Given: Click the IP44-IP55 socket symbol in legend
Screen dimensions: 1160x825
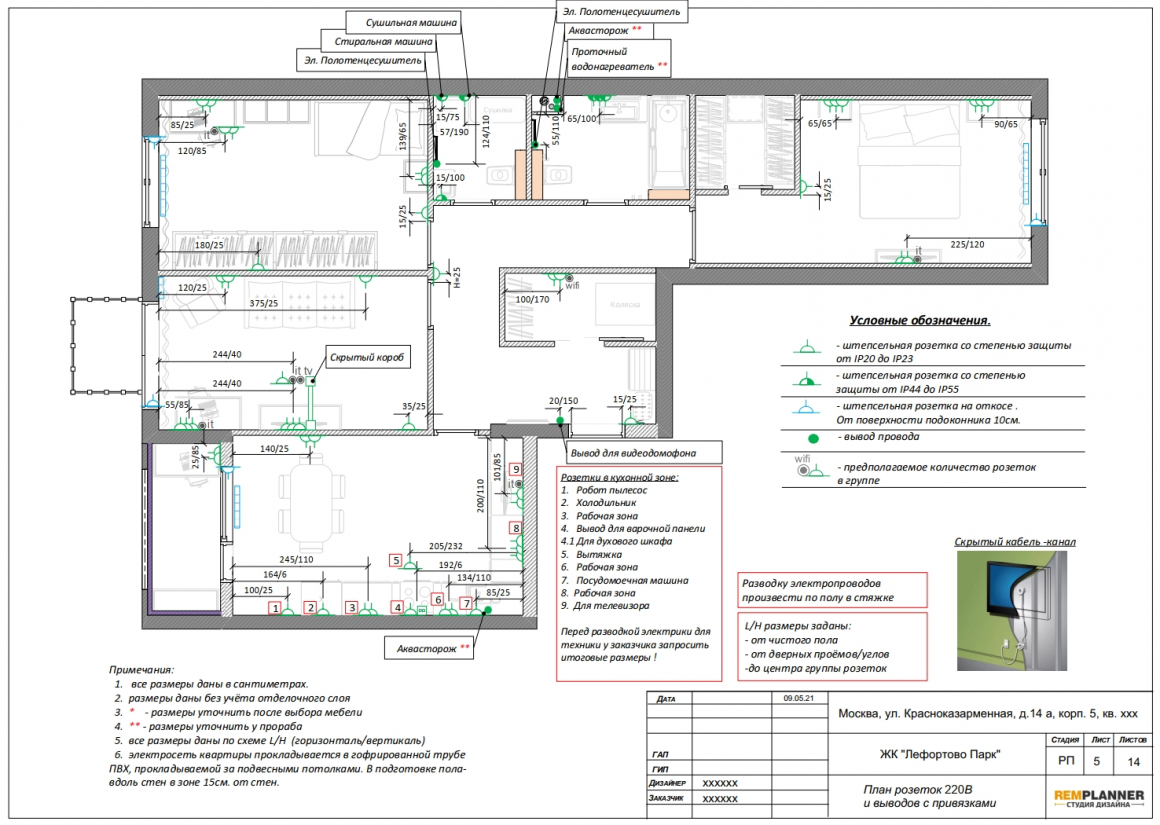Looking at the screenshot, I should click(807, 380).
